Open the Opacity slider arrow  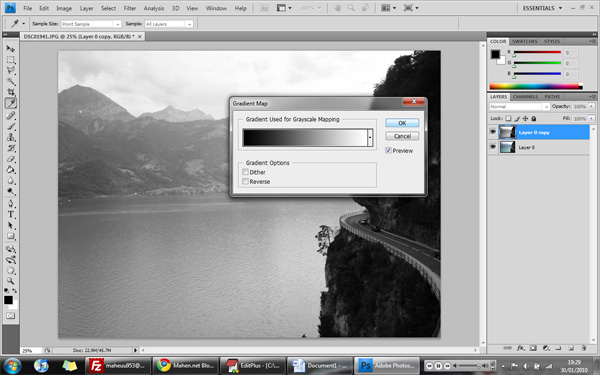592,107
